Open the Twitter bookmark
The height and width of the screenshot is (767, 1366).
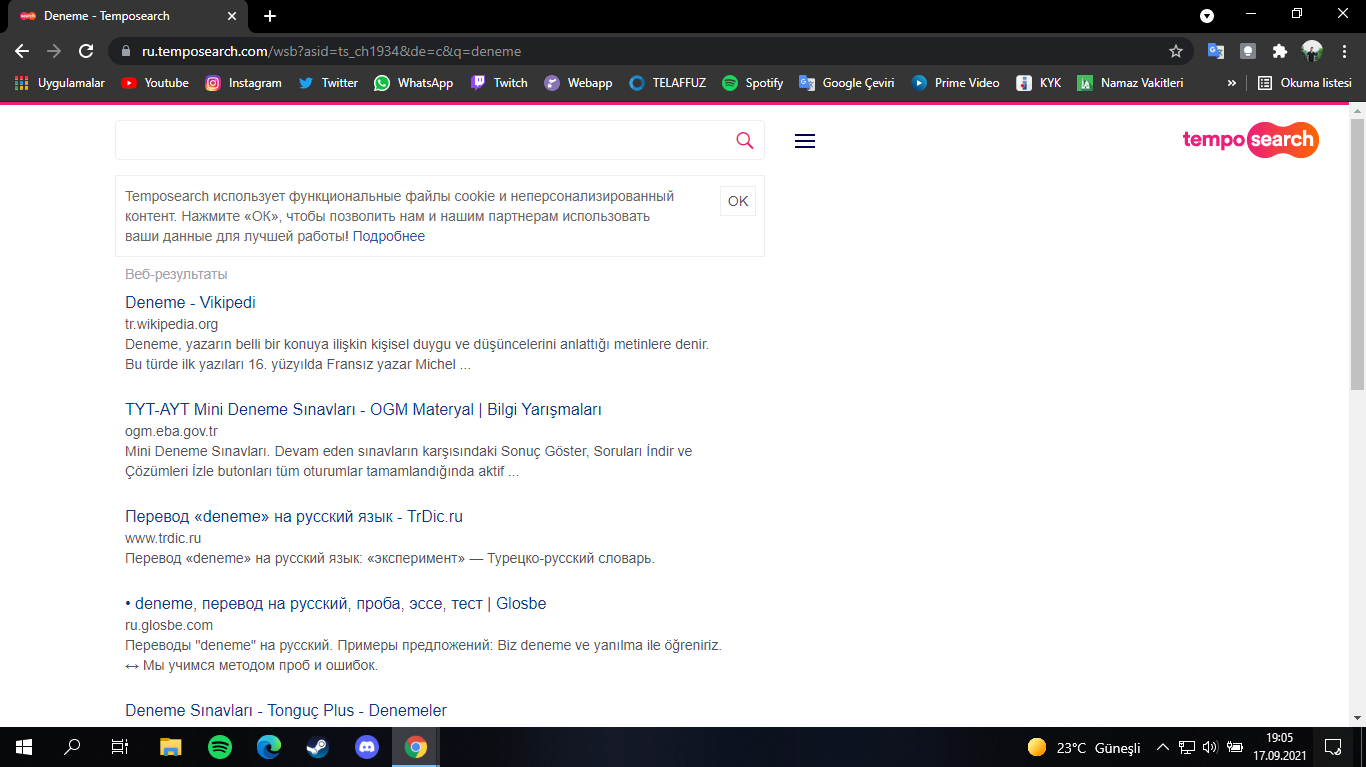(328, 83)
